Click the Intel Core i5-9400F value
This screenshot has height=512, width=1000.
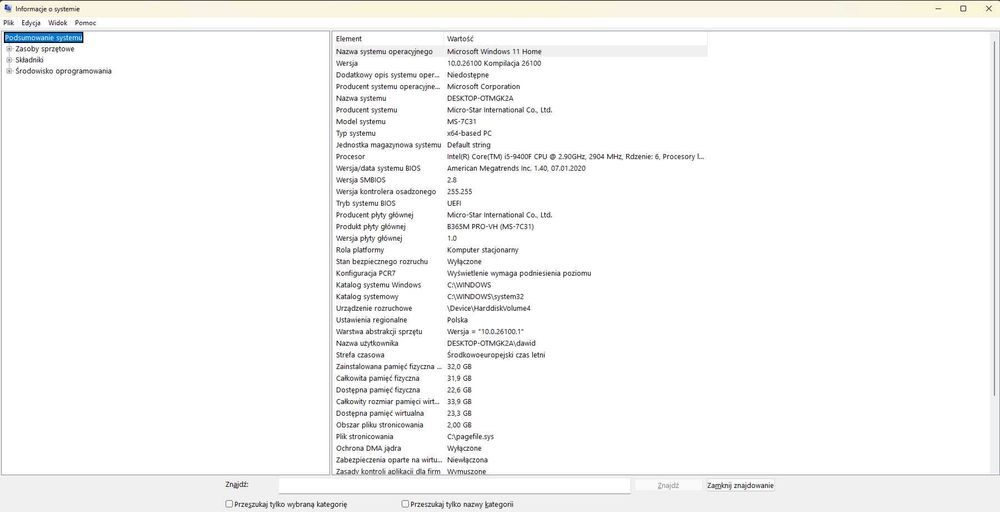click(575, 156)
